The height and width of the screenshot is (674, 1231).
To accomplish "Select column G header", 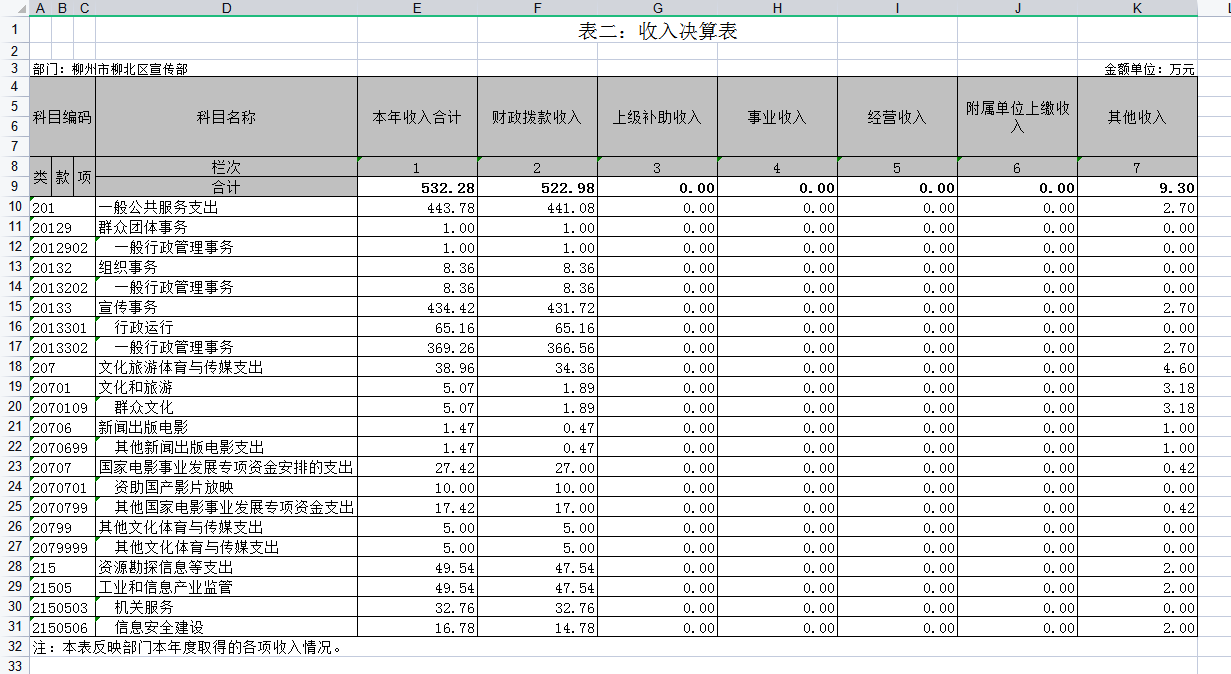I will [x=657, y=8].
